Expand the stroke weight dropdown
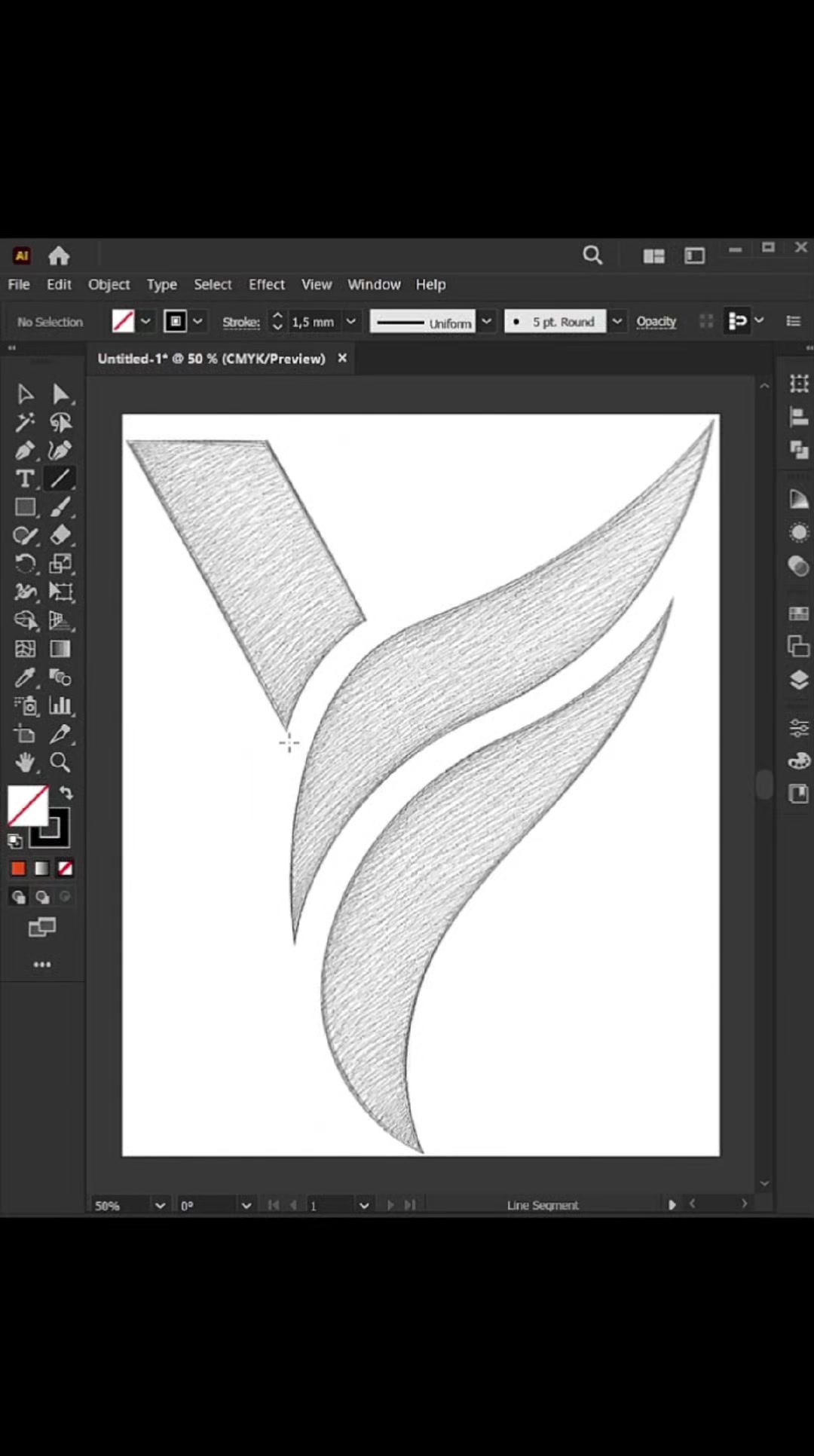The height and width of the screenshot is (1456, 814). (x=350, y=321)
